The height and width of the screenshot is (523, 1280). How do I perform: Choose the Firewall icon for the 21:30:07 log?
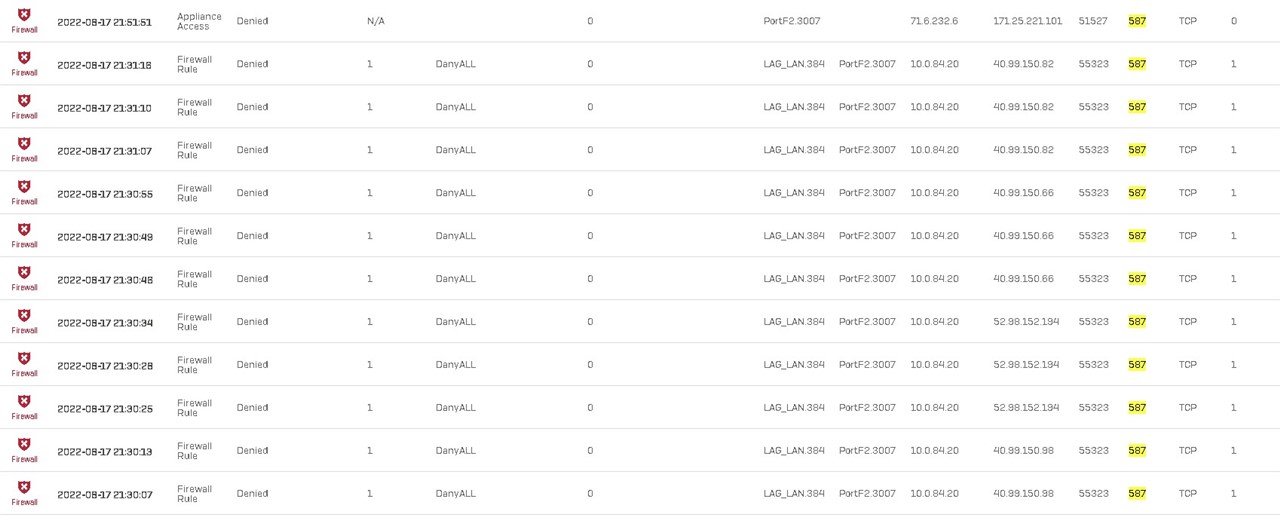click(x=24, y=488)
